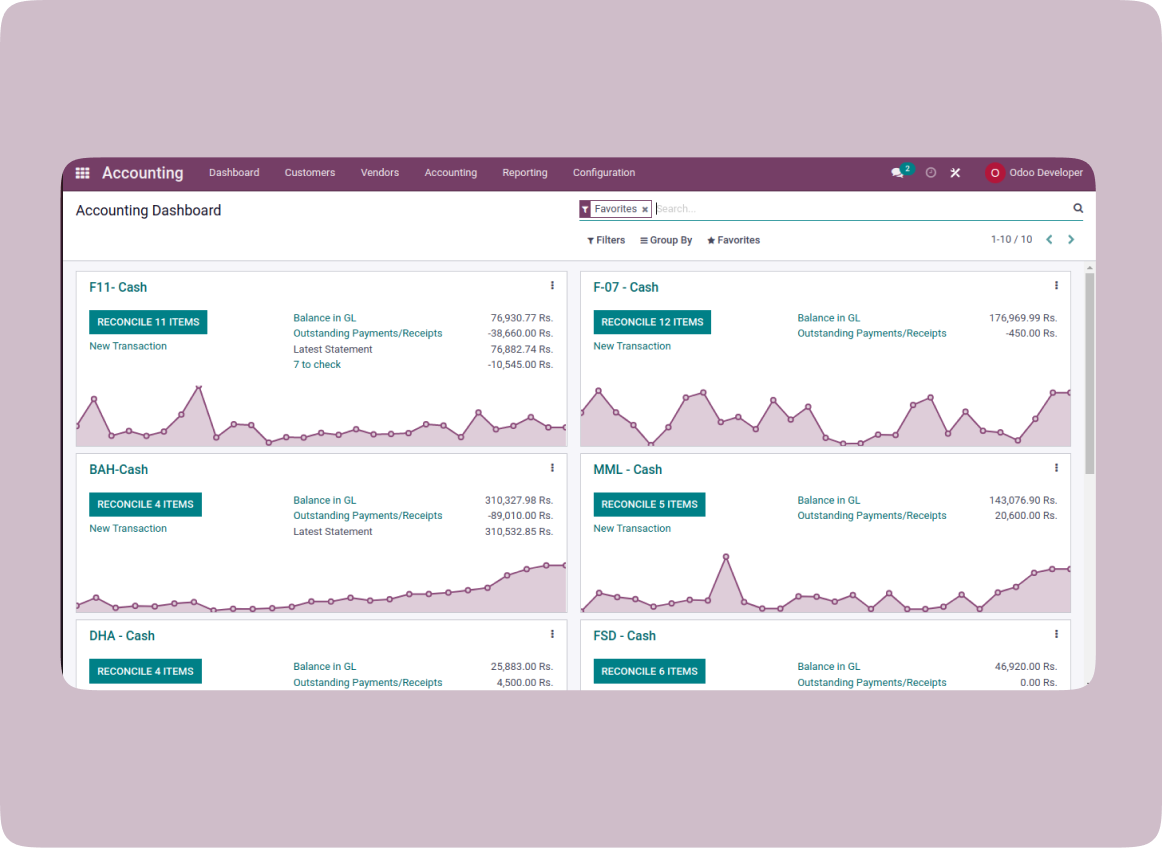The image size is (1162, 848).
Task: Open the conversations chat icon
Action: tap(897, 173)
